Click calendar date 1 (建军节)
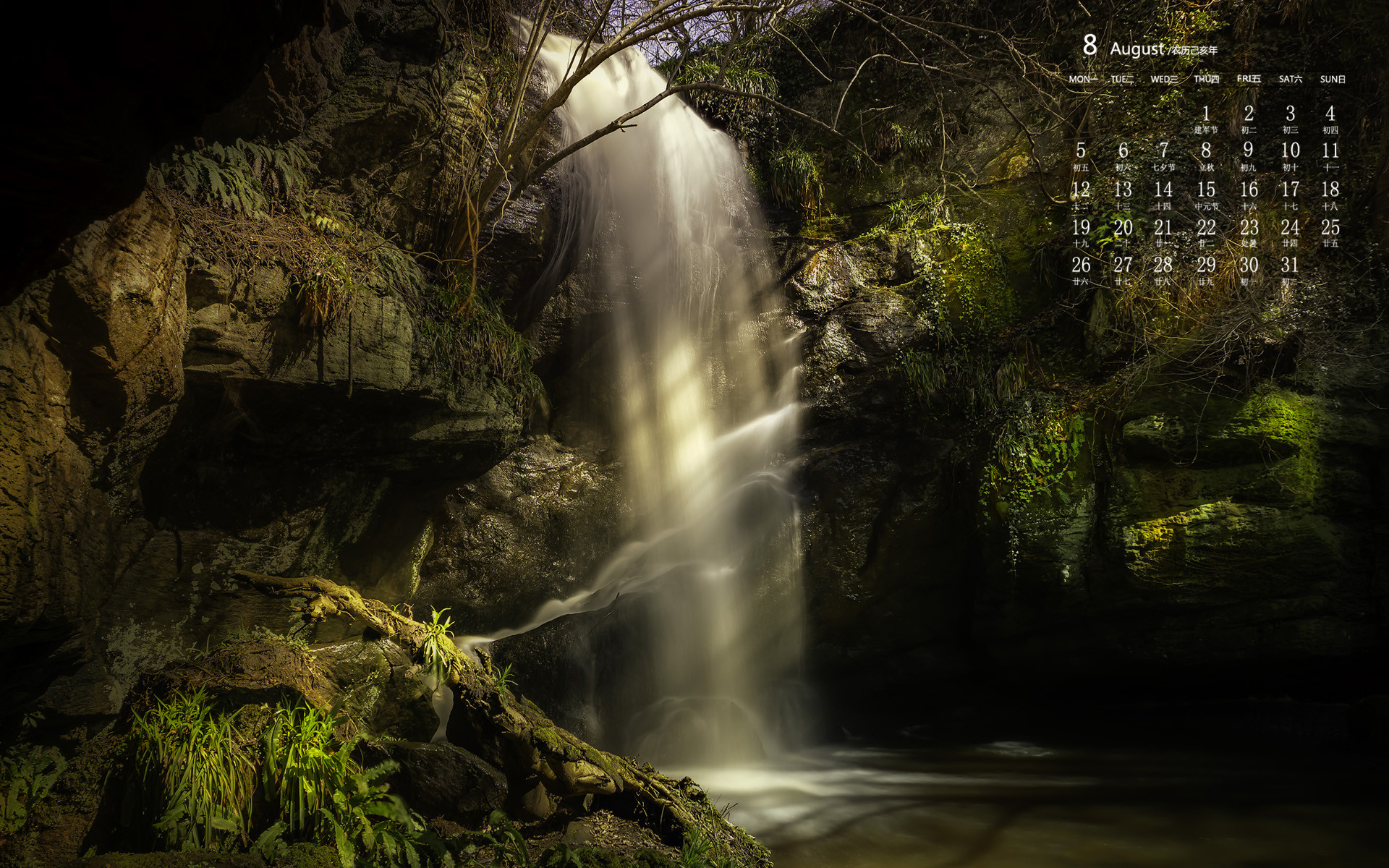The width and height of the screenshot is (1389, 868). click(x=1206, y=114)
